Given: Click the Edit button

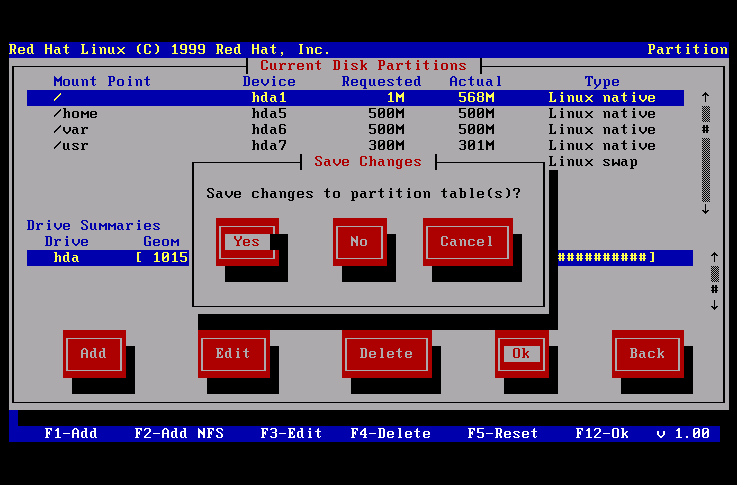Looking at the screenshot, I should [234, 353].
